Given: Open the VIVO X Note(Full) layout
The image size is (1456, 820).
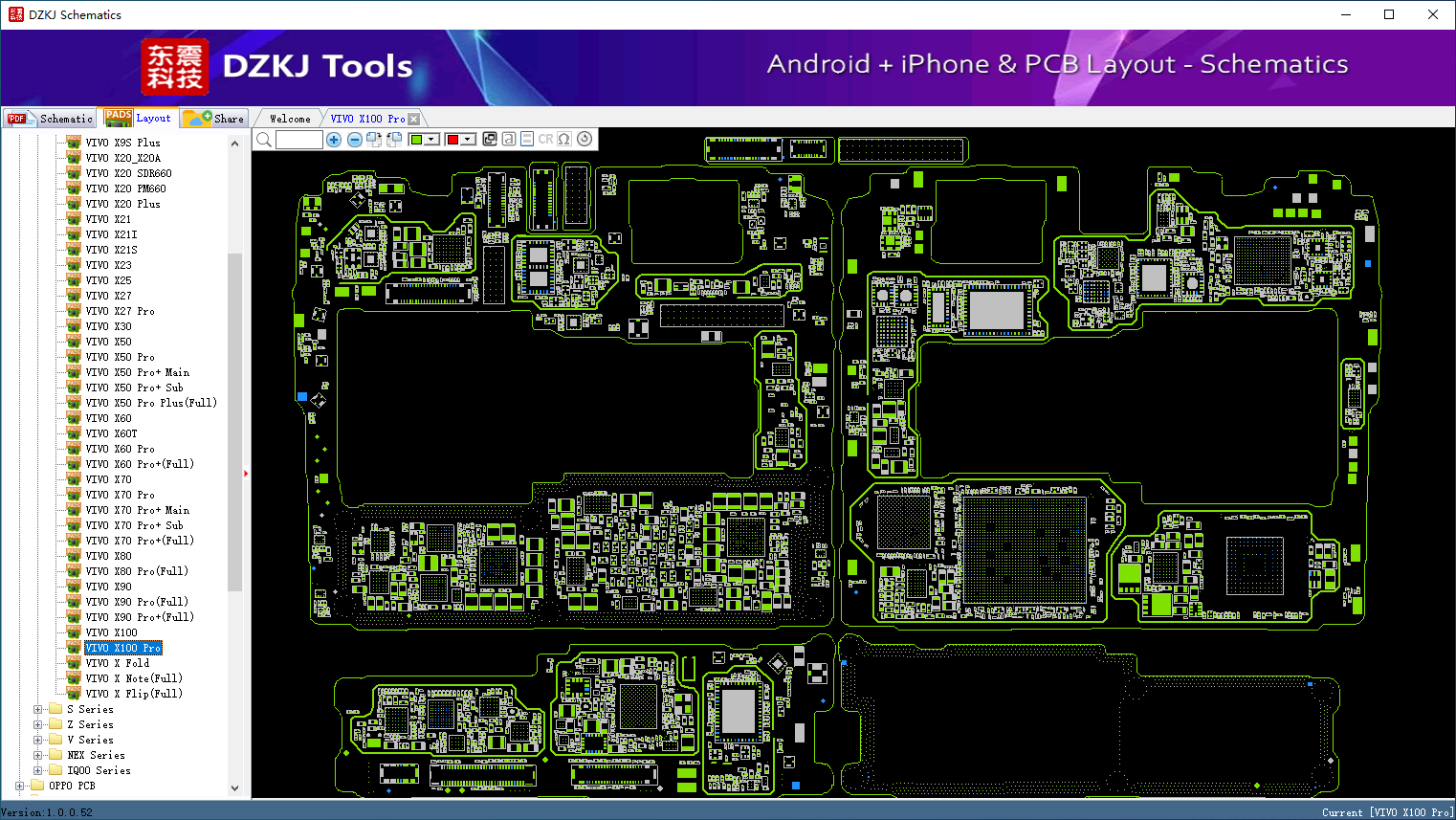Looking at the screenshot, I should 134,678.
